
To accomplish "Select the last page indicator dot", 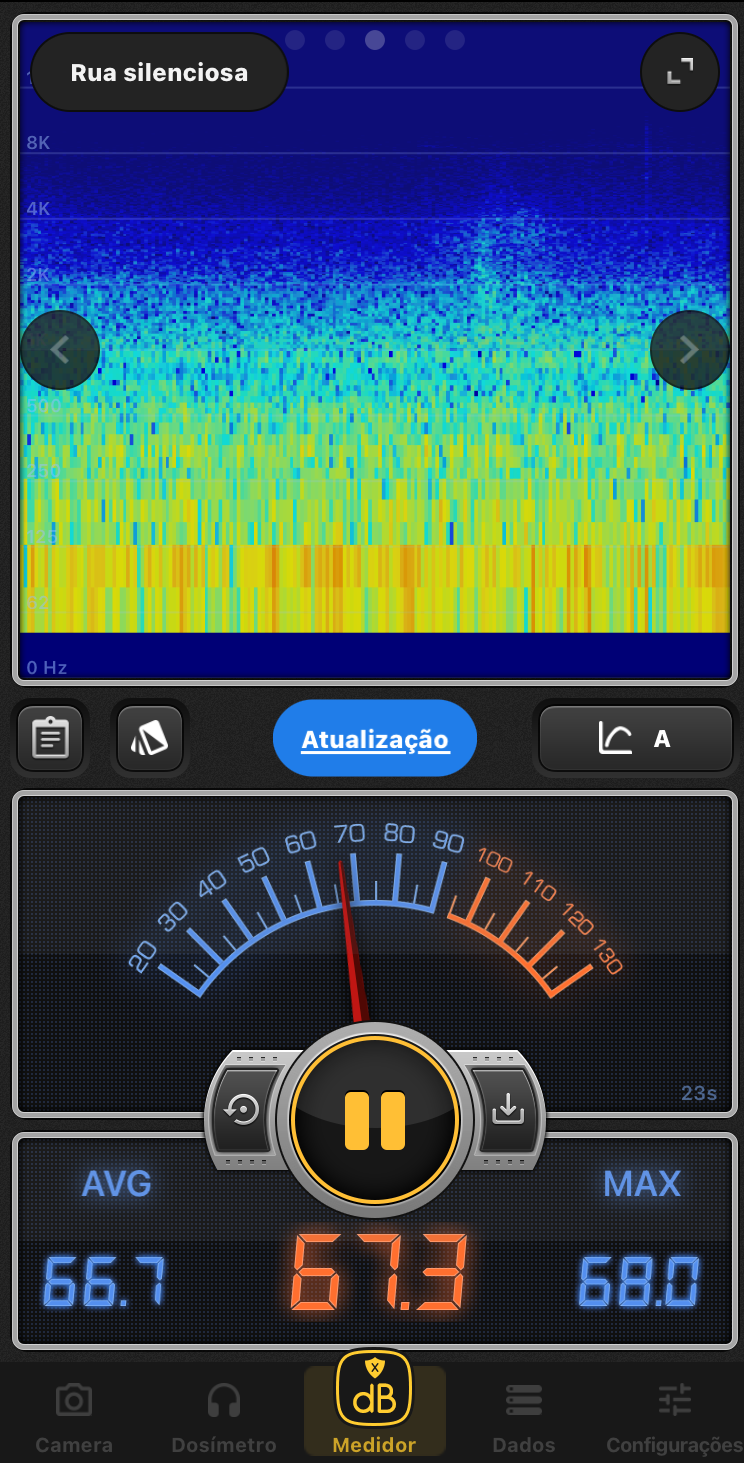I will pos(455,40).
